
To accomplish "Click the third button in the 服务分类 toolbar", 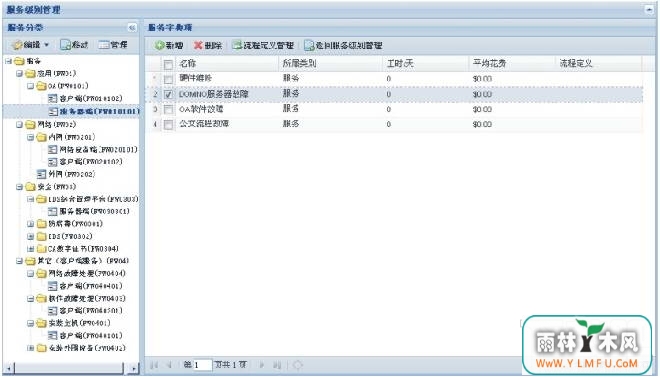I will click(x=112, y=45).
